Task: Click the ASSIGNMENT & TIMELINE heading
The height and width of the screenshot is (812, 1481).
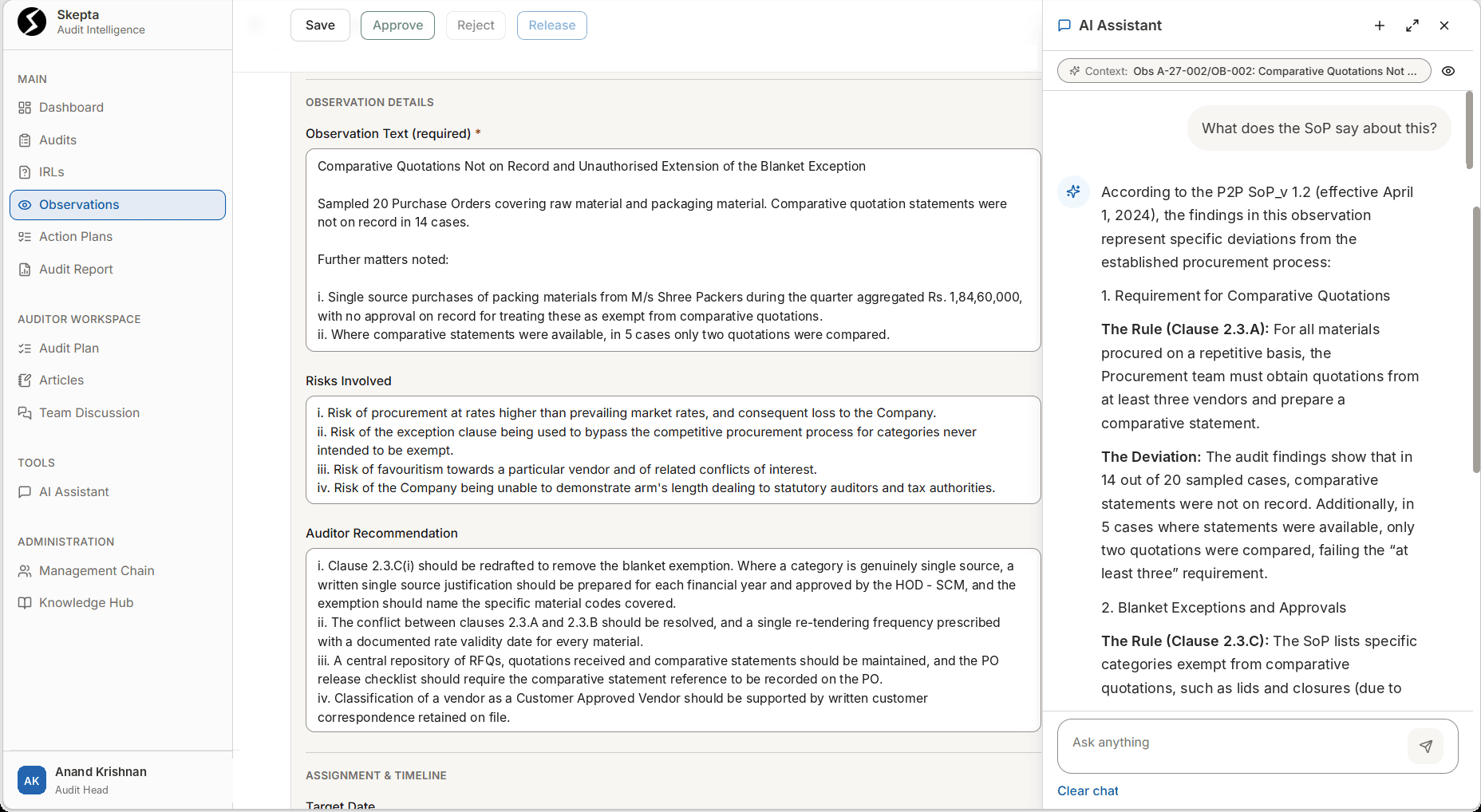Action: coord(376,775)
